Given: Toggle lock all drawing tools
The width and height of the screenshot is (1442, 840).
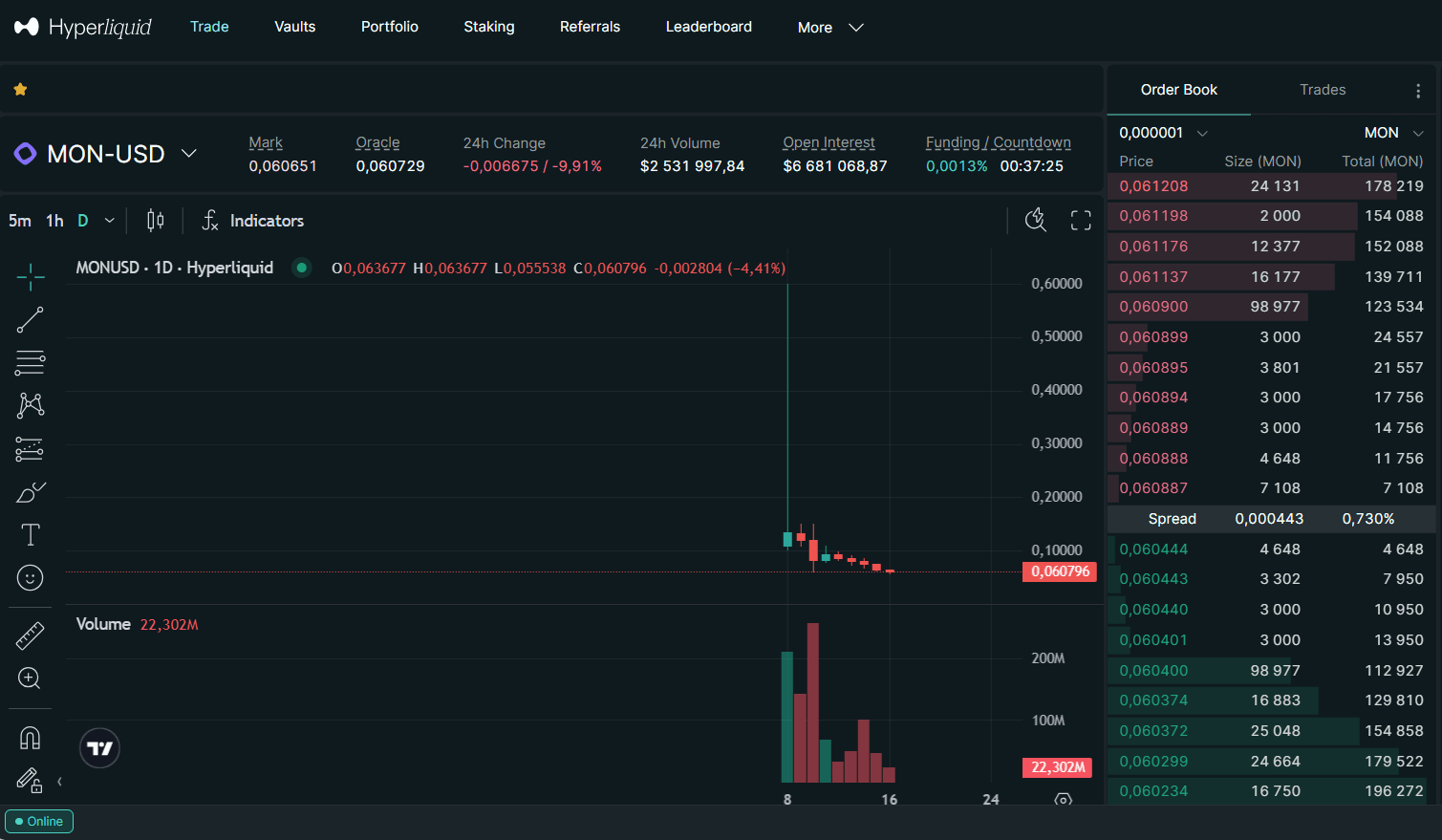Looking at the screenshot, I should pos(31,781).
